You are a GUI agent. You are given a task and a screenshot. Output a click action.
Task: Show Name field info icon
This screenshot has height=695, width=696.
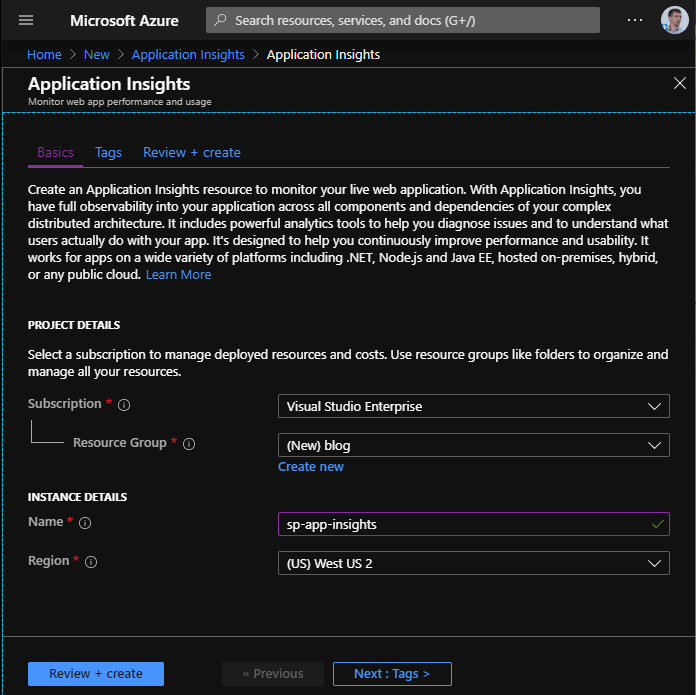click(85, 523)
